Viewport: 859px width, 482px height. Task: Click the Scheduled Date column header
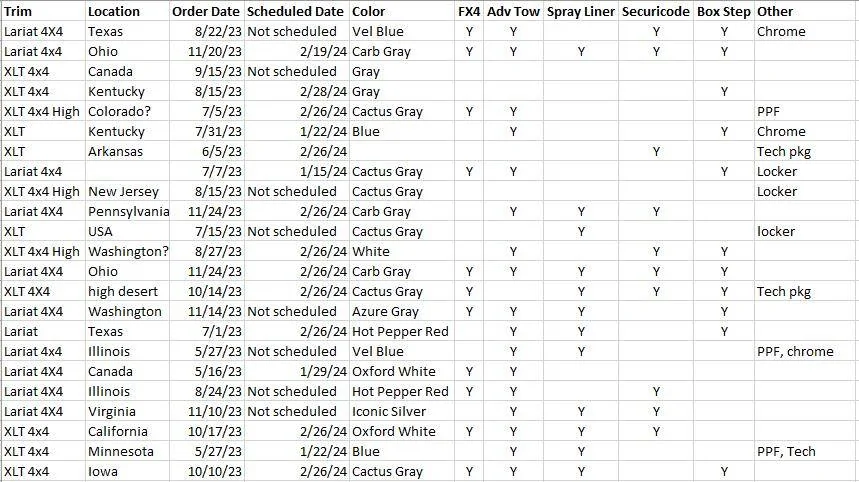click(x=297, y=11)
